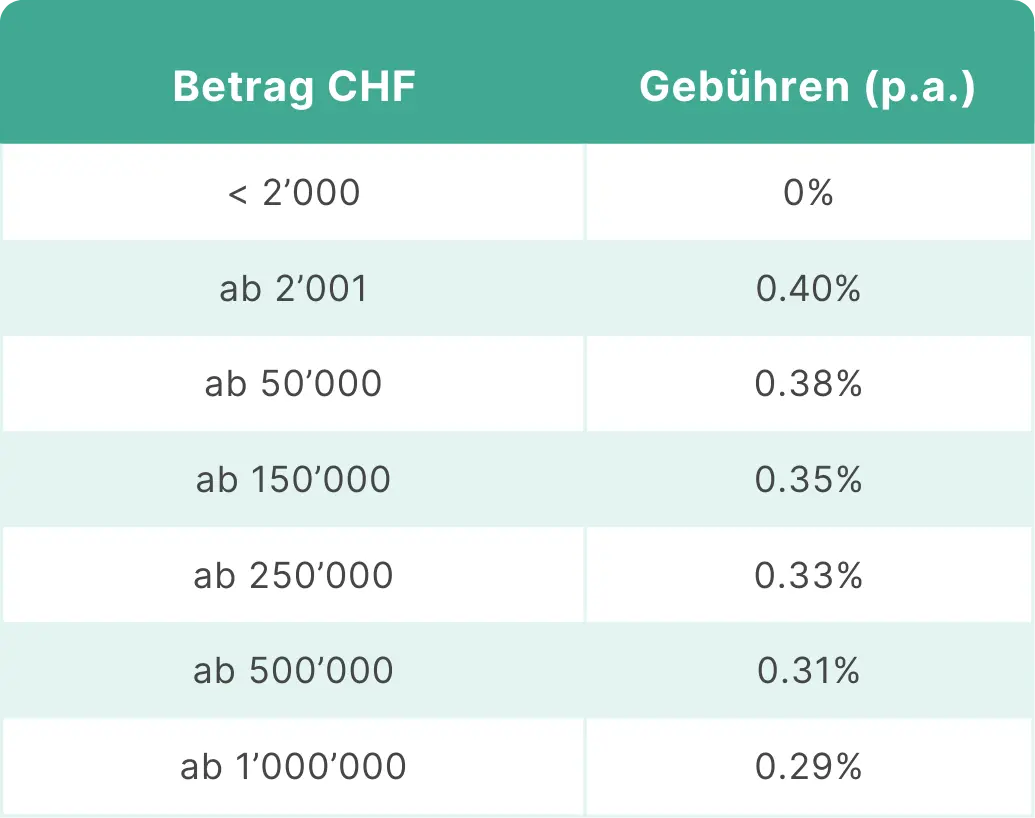Click the "Gebühren" word in the header
Screen dimensions: 1035x818
744,88
